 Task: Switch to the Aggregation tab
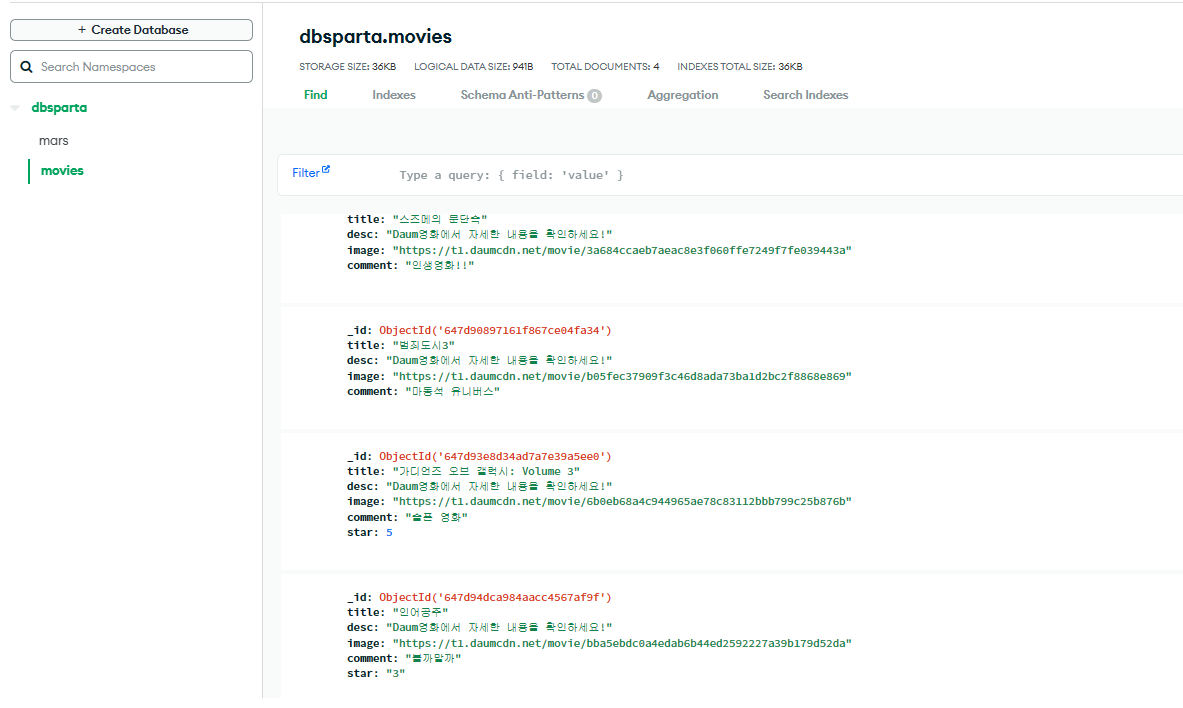point(683,95)
